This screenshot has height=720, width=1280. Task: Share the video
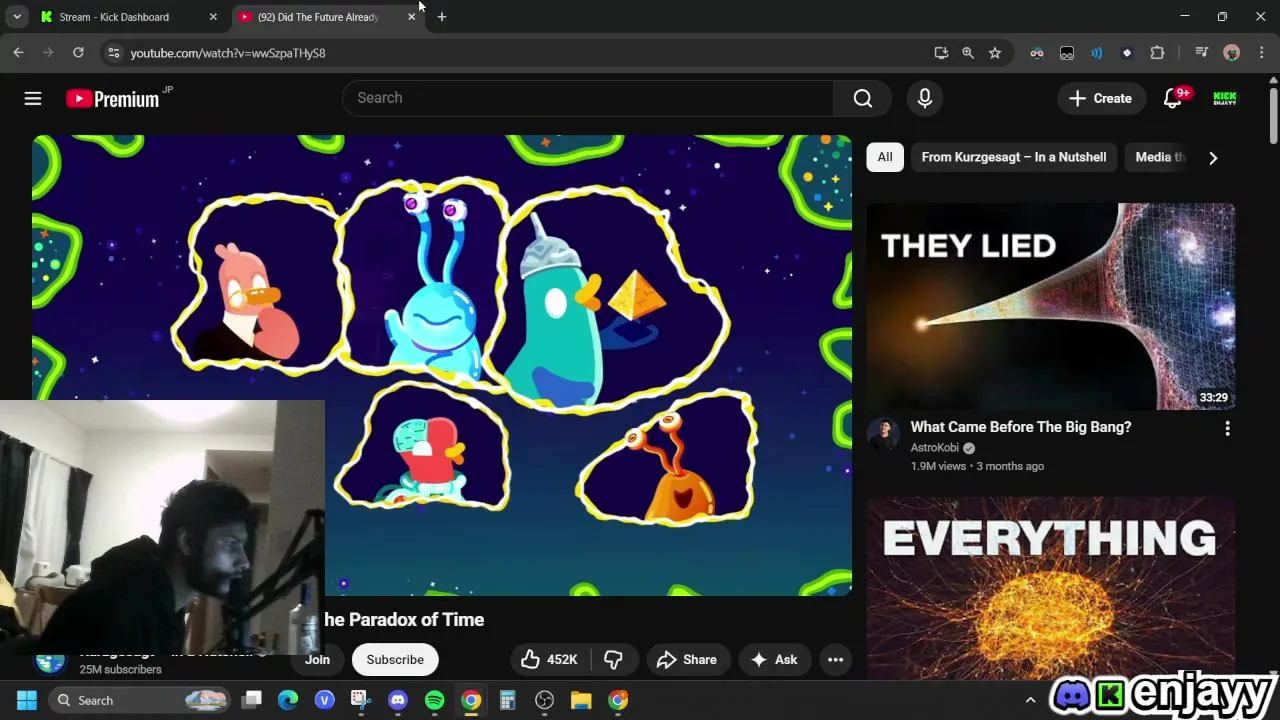[x=687, y=659]
